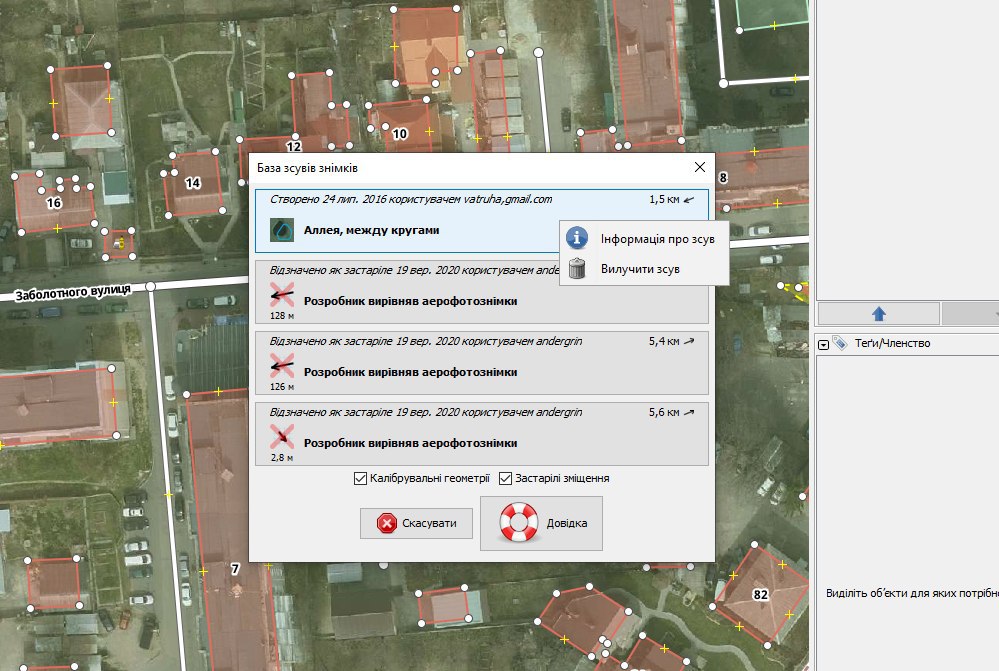The image size is (999, 671).
Task: Close the База зсувів знімків dialog
Action: (700, 167)
